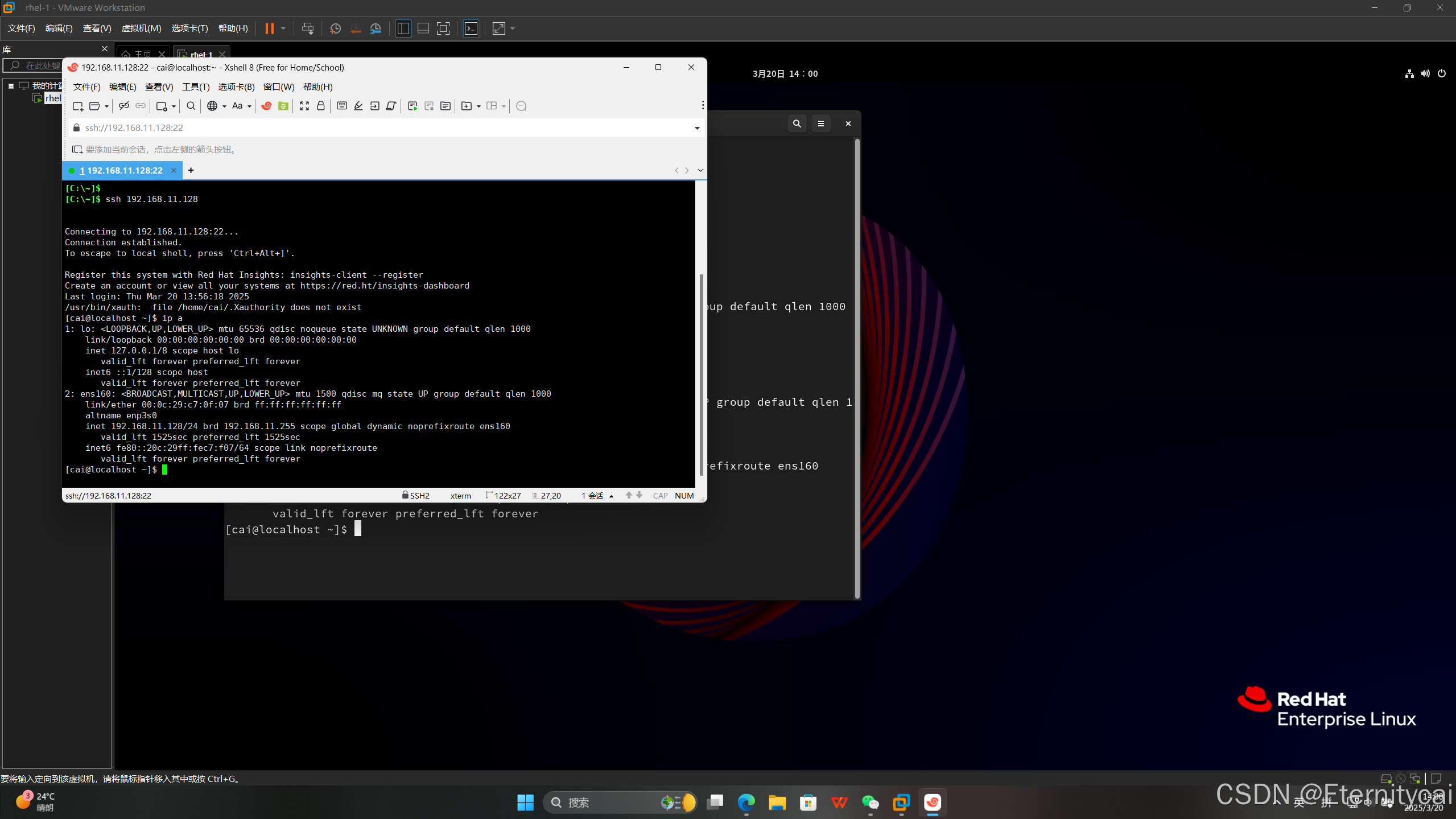Add a new Xshell session tab

click(191, 171)
